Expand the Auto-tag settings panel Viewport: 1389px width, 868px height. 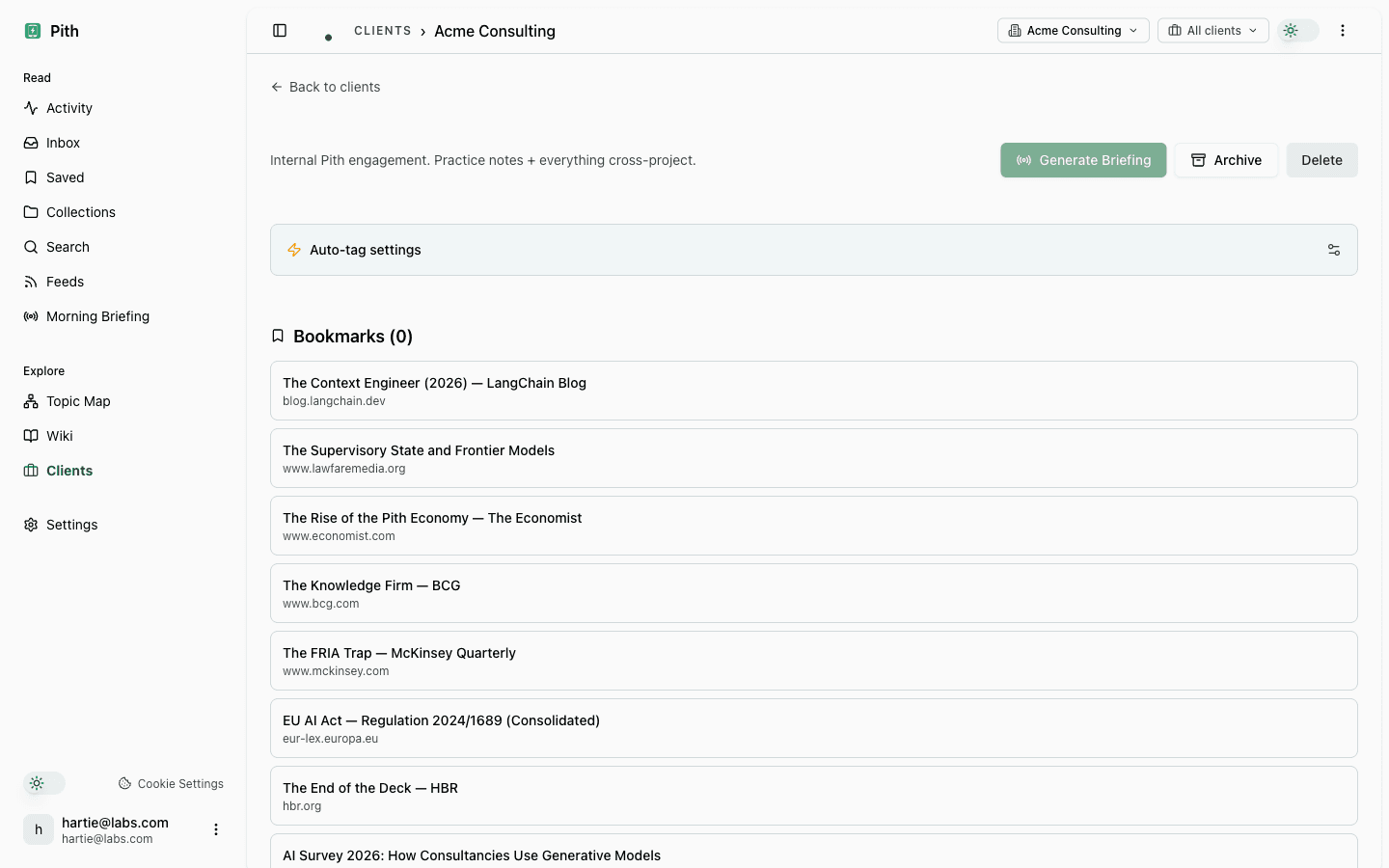pyautogui.click(x=814, y=250)
